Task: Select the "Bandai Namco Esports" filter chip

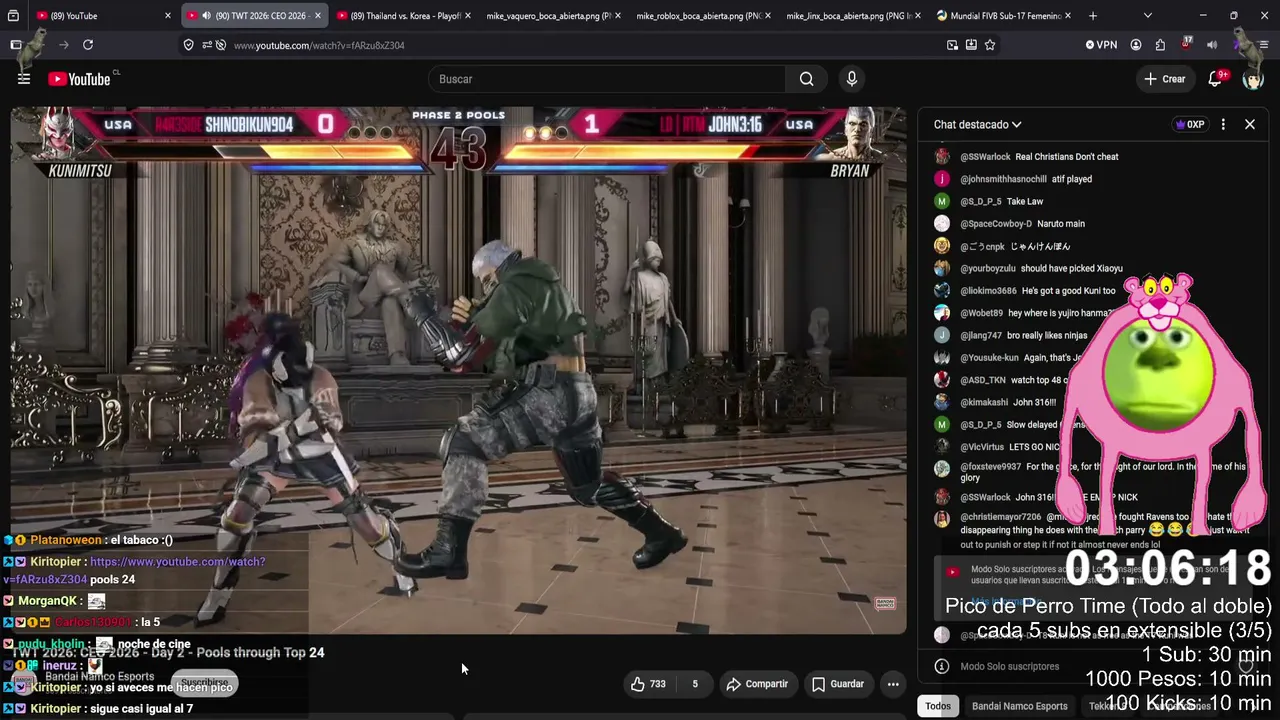Action: [1020, 706]
